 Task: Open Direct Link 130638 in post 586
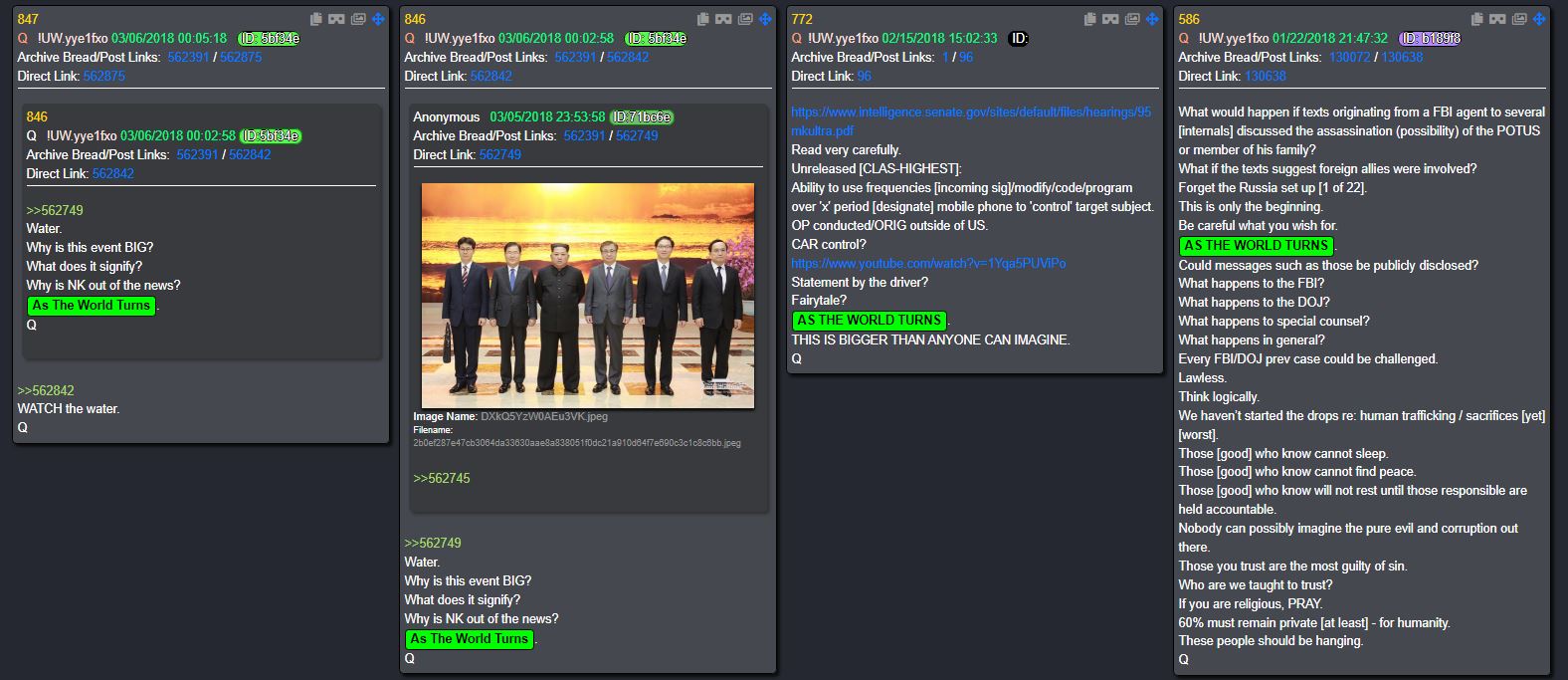tap(1265, 77)
